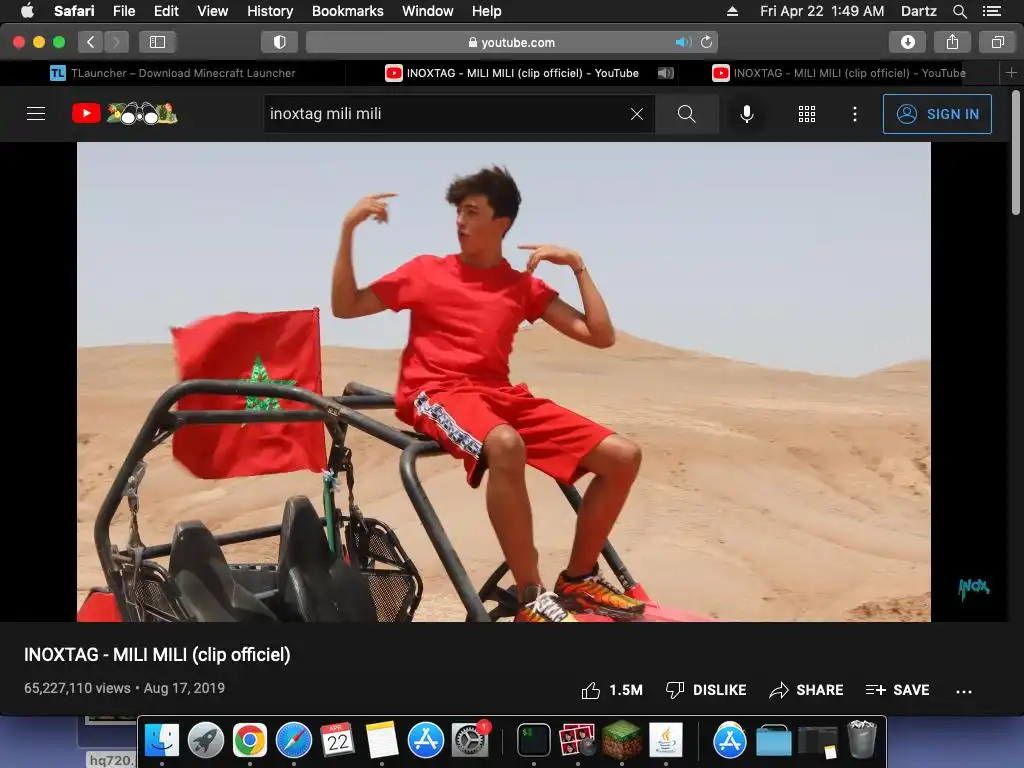Switch to the TLauncher tab
Screen dimensions: 1024x768
coord(173,73)
